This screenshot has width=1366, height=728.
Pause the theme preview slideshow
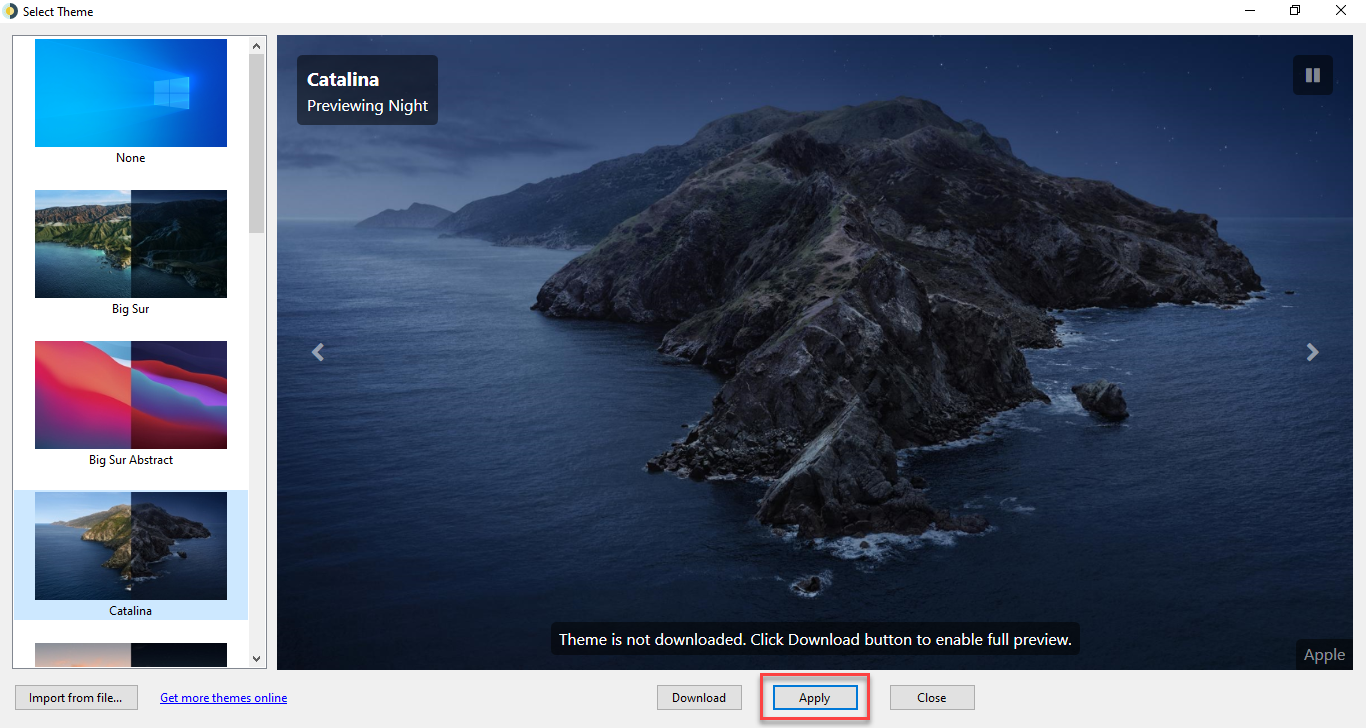click(1312, 74)
